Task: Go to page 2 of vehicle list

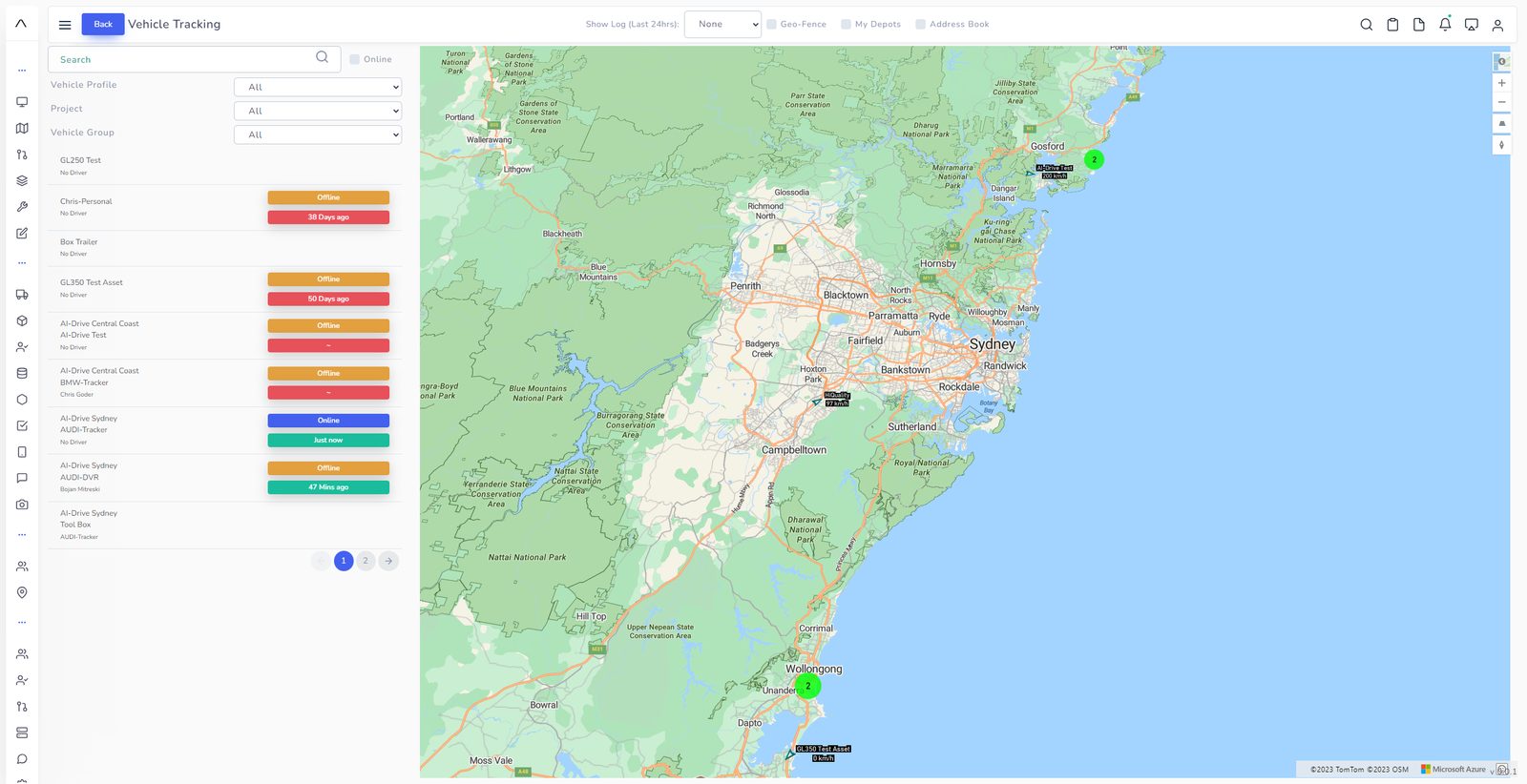Action: point(366,561)
